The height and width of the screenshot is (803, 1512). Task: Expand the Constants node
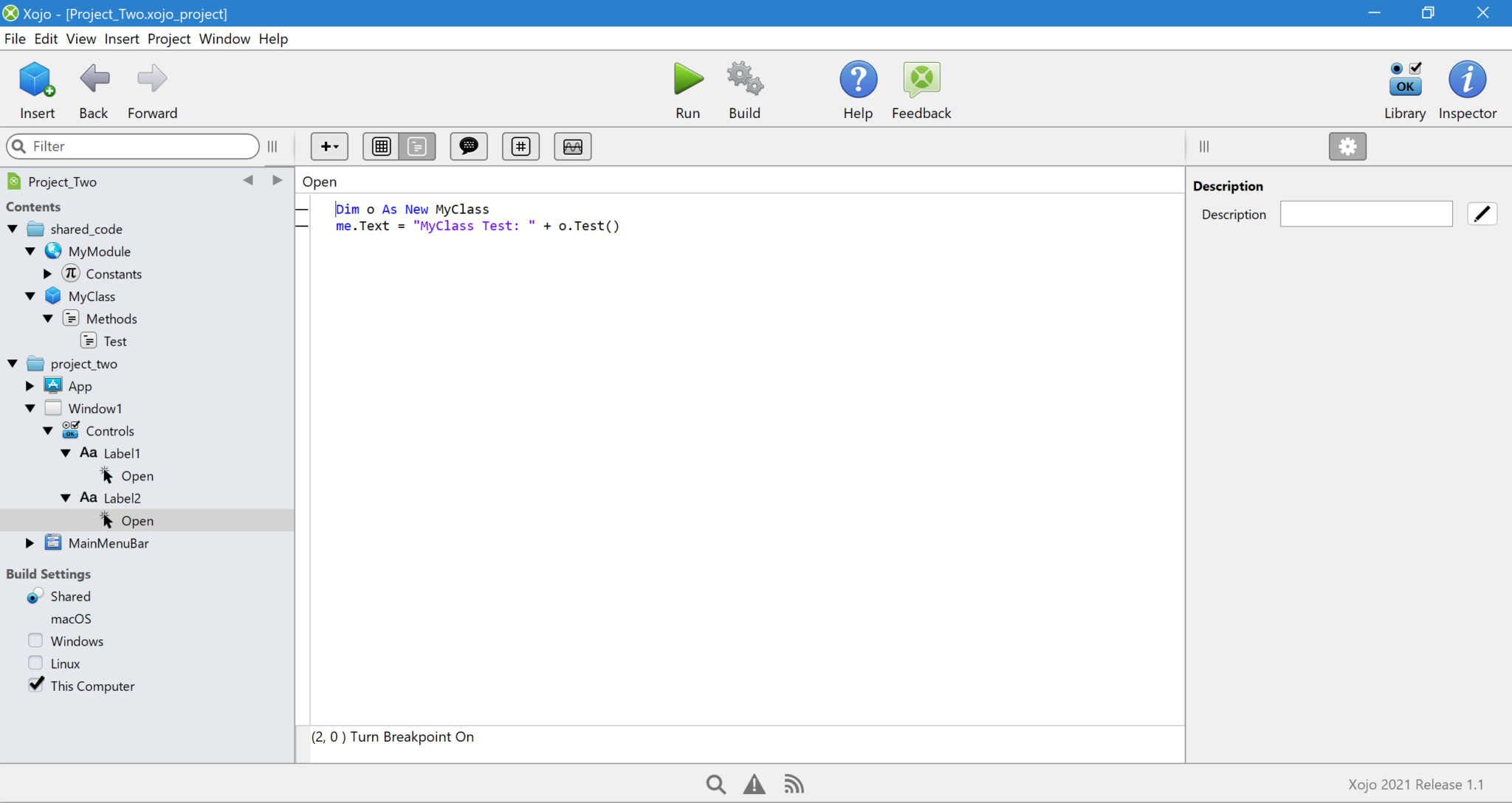pos(48,274)
